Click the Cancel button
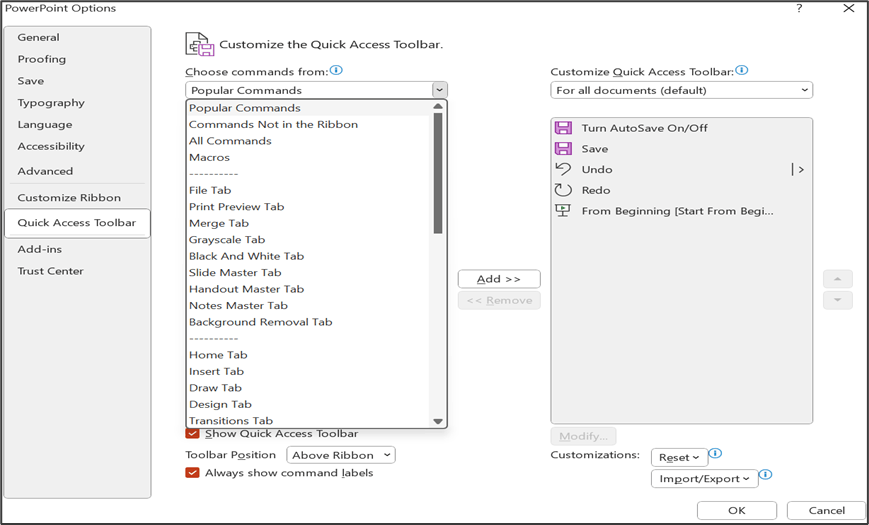Viewport: 869px width, 525px height. coord(826,510)
